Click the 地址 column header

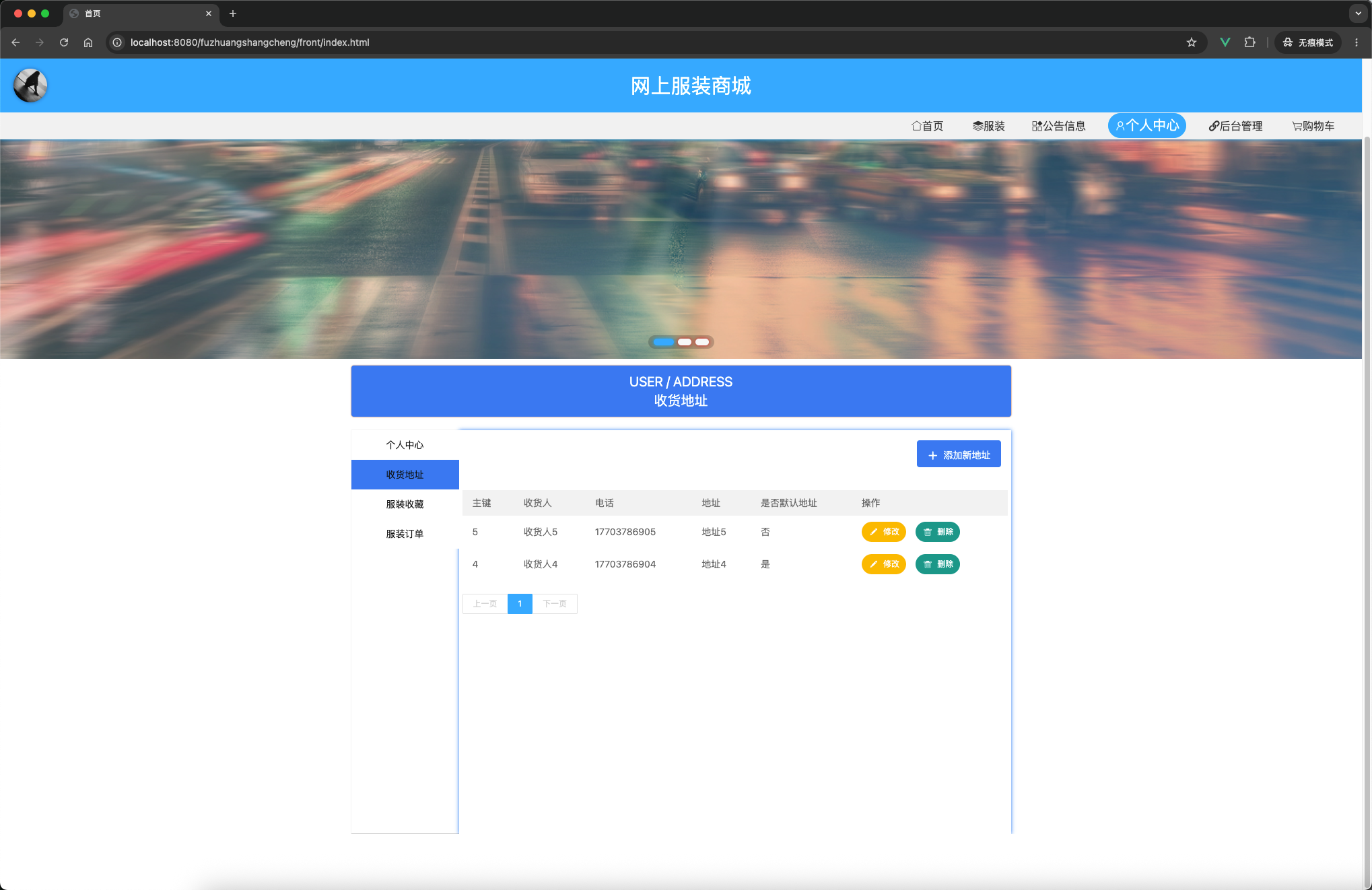point(711,503)
